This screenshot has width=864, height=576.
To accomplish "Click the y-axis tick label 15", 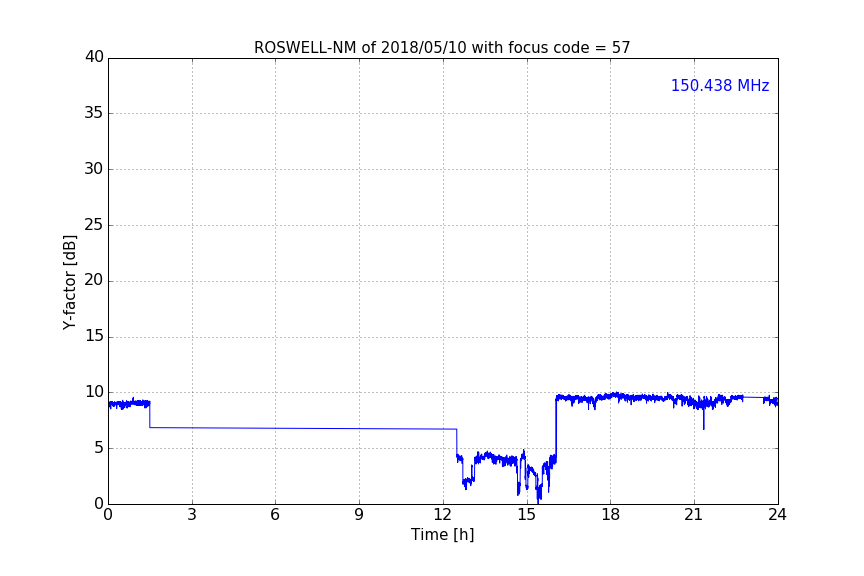I will tap(94, 336).
